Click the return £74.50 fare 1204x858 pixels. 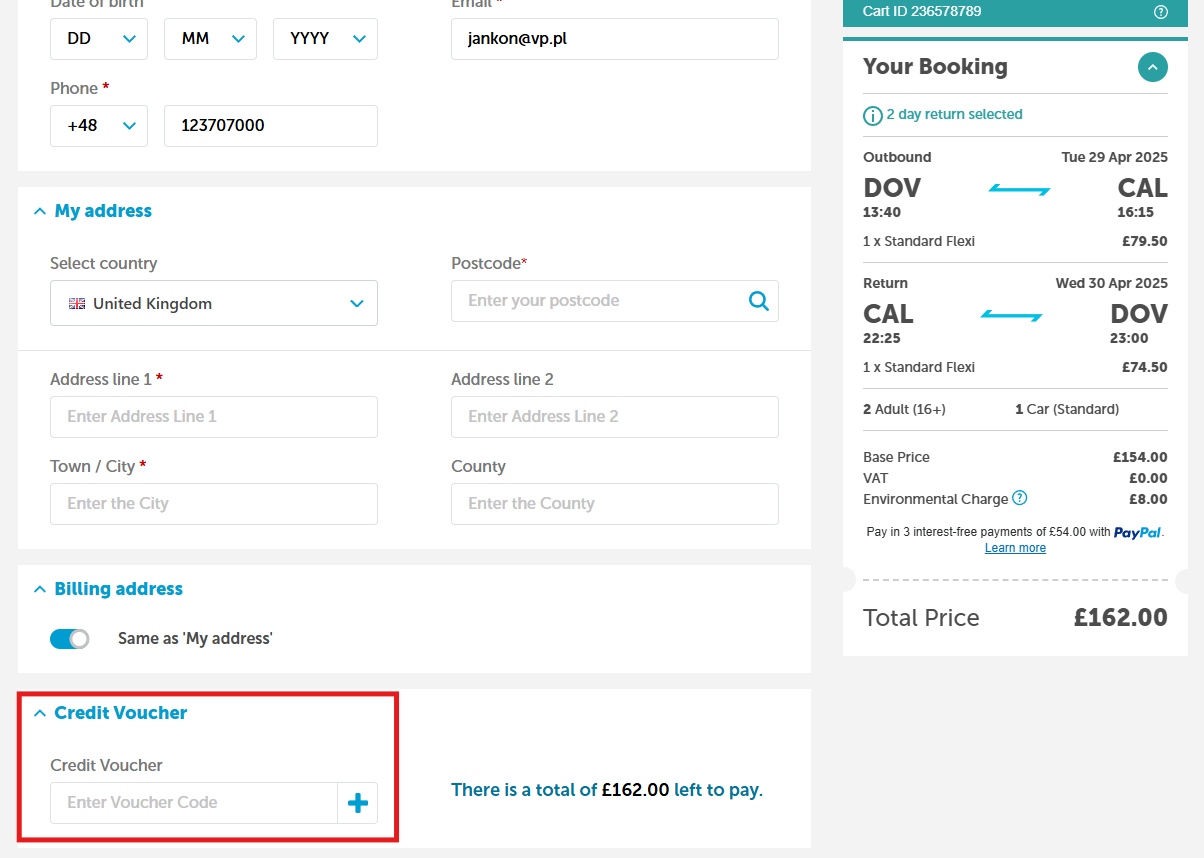point(1145,367)
